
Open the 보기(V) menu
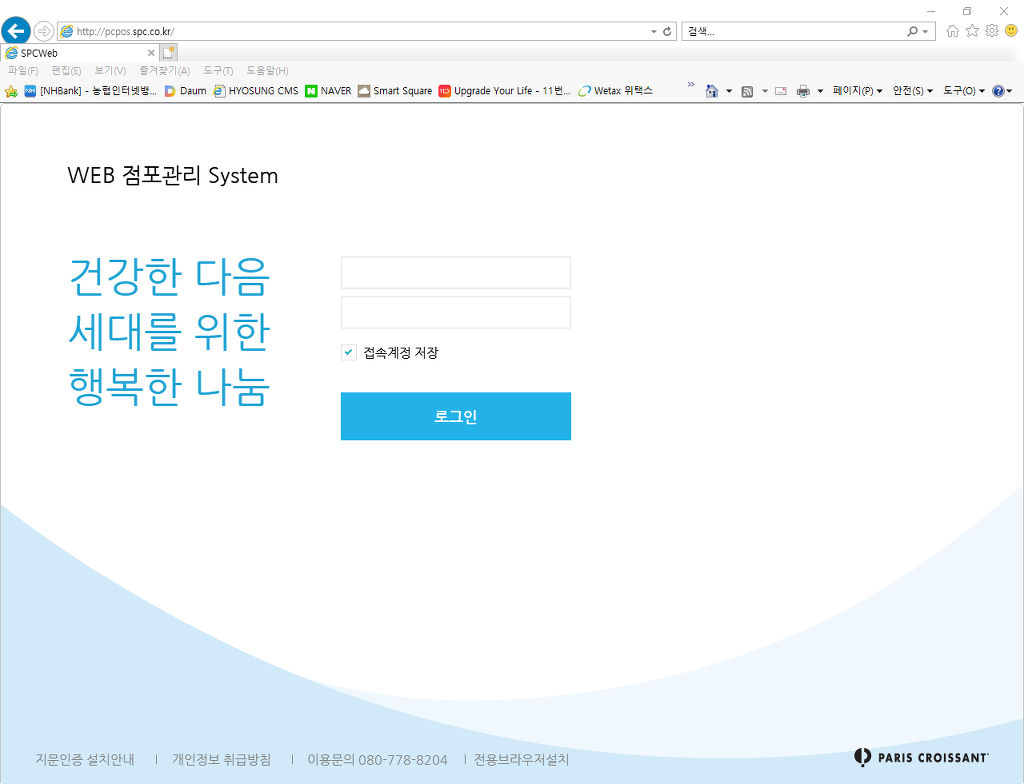click(110, 71)
